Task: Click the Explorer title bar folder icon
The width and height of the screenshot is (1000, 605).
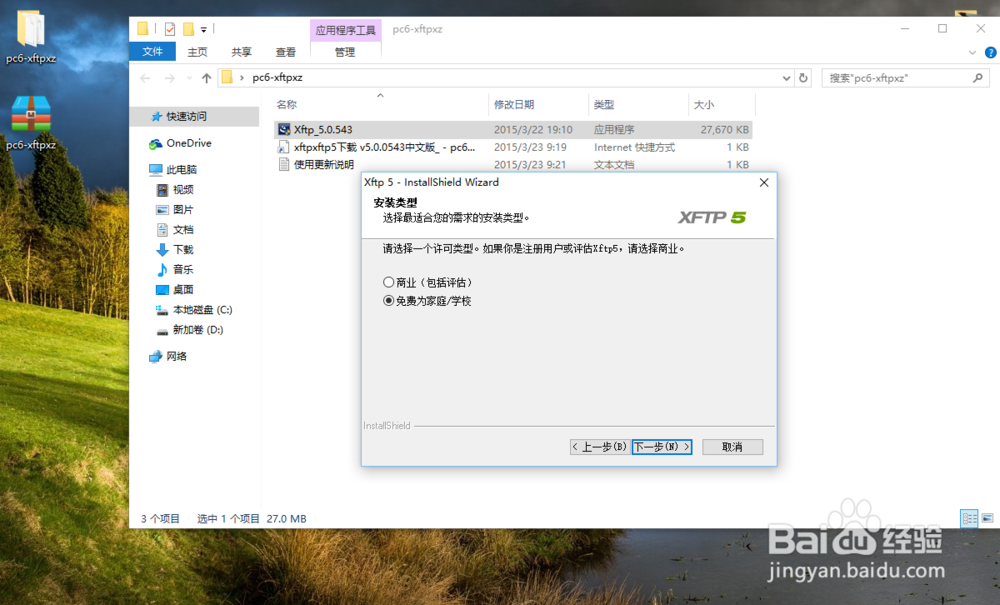Action: pos(143,29)
